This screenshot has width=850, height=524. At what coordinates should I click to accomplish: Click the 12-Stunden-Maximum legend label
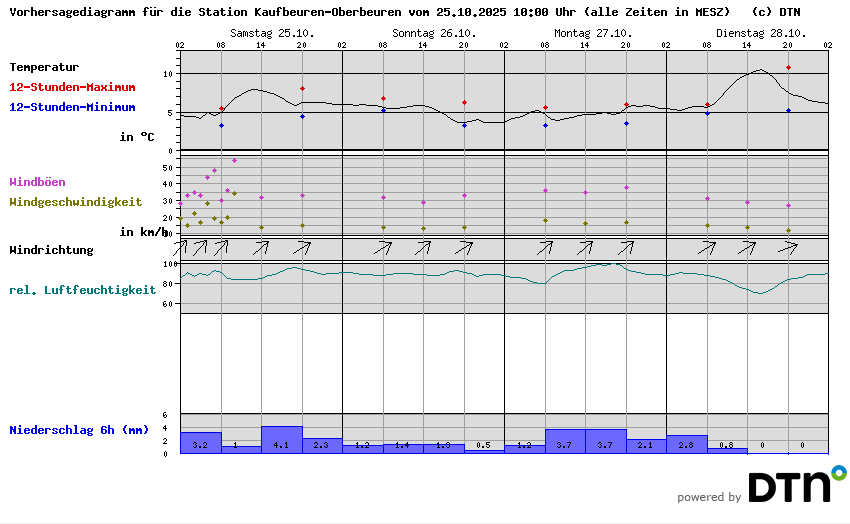pos(72,88)
